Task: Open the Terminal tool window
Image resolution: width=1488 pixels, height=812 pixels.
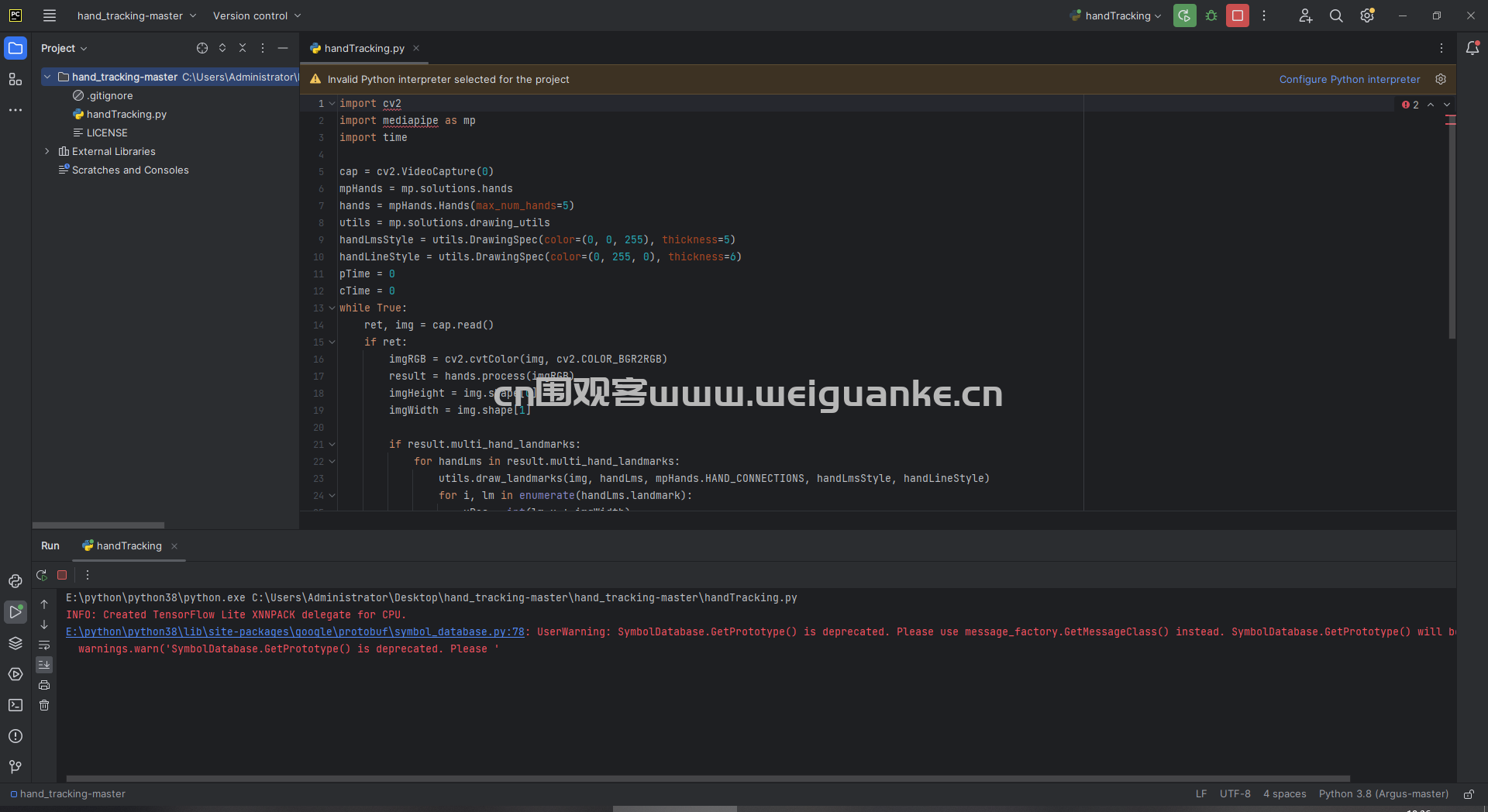Action: [x=15, y=705]
